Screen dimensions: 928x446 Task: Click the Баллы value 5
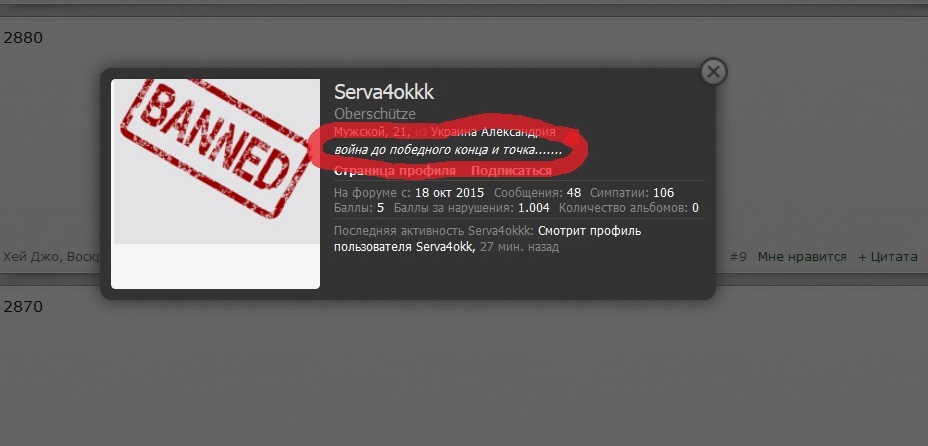[x=381, y=208]
